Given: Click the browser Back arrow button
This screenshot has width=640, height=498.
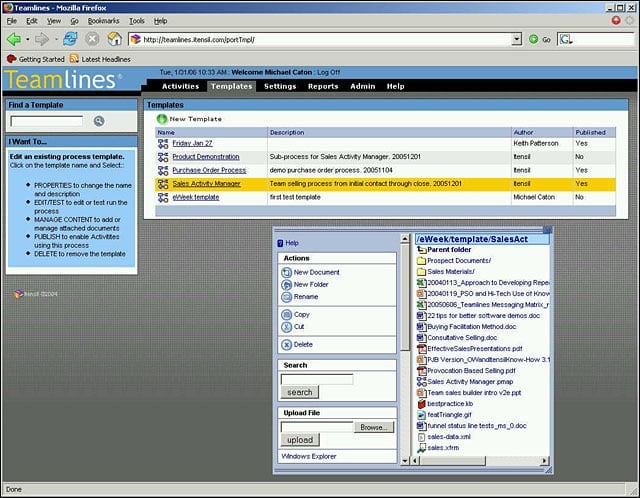Looking at the screenshot, I should point(14,39).
